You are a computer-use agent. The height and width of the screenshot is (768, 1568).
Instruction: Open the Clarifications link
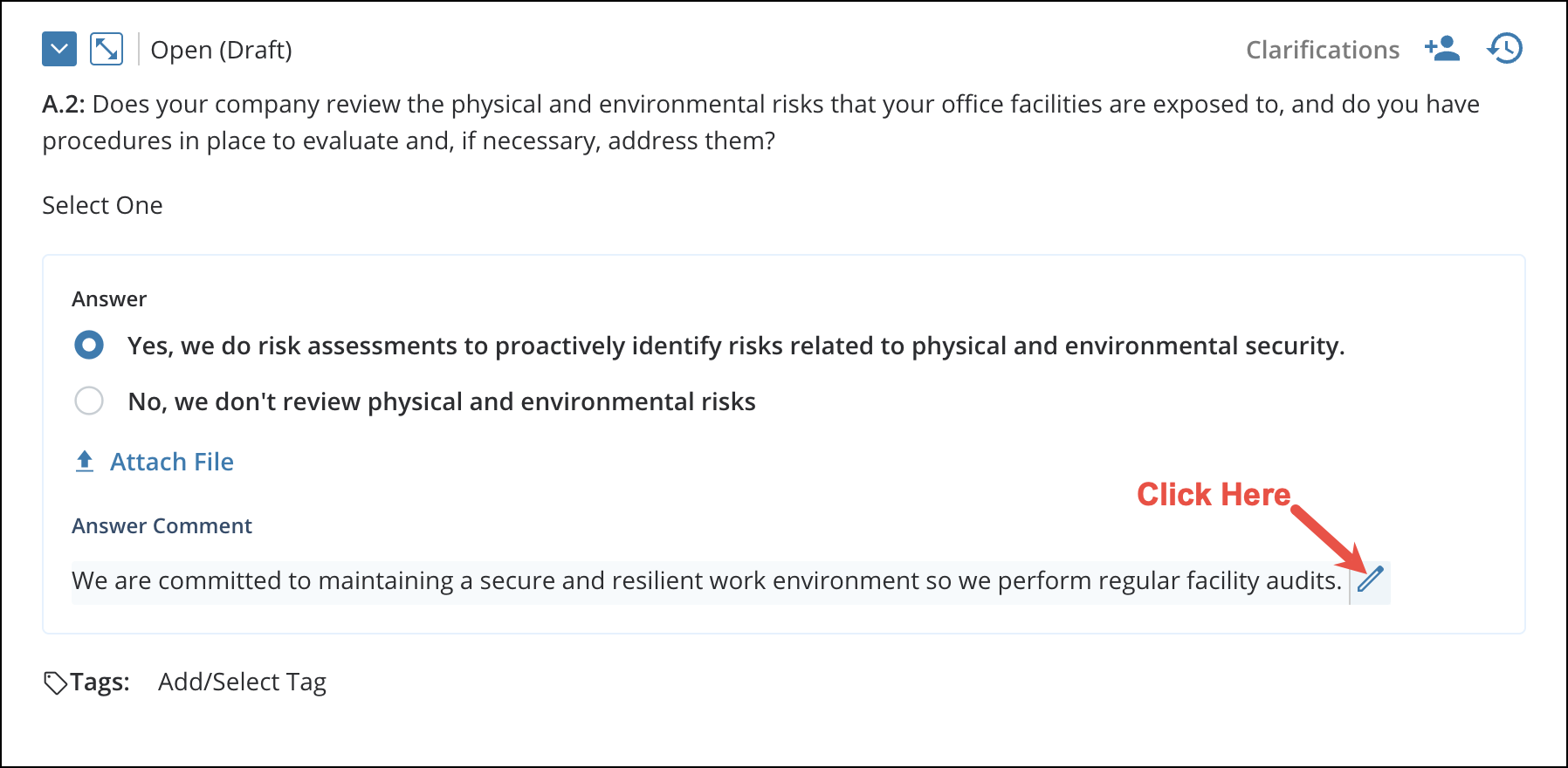pyautogui.click(x=1322, y=50)
